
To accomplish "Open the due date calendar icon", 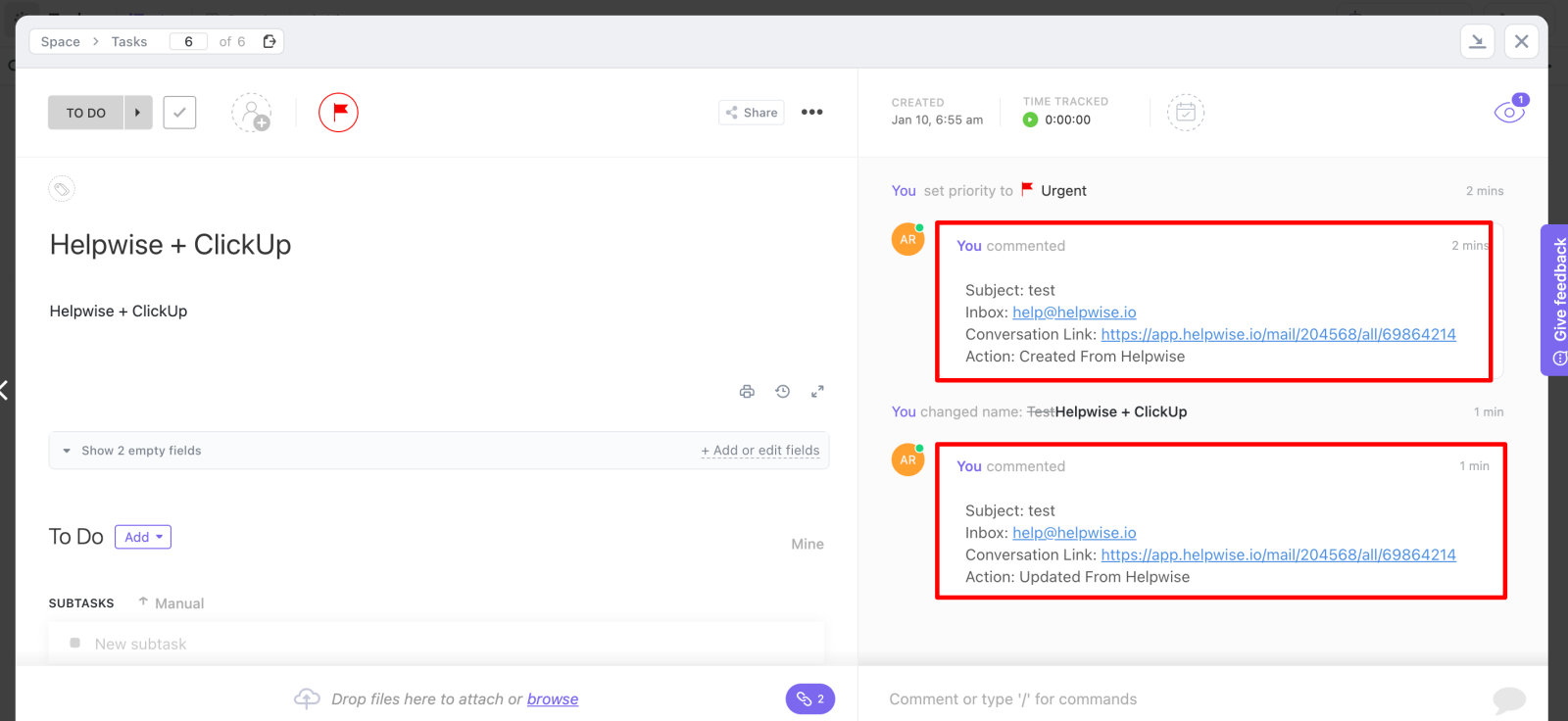I will (1185, 113).
